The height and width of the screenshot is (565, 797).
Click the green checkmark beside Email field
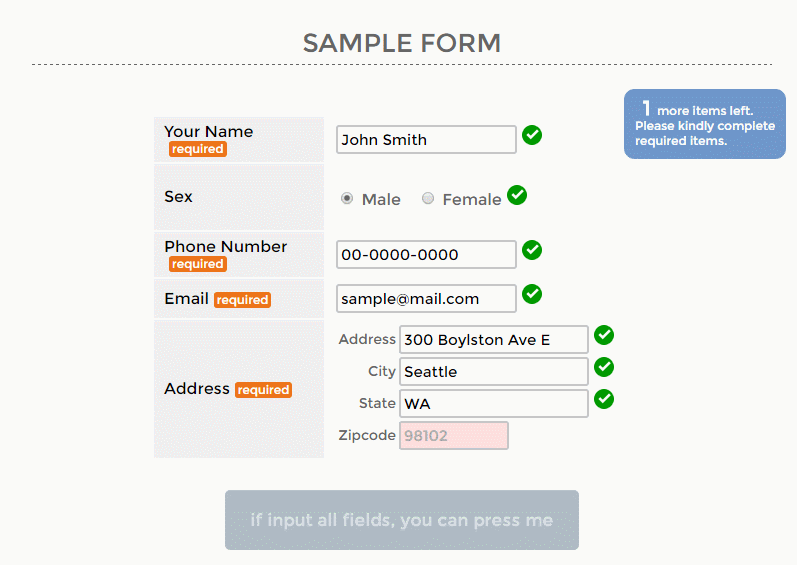[x=532, y=294]
